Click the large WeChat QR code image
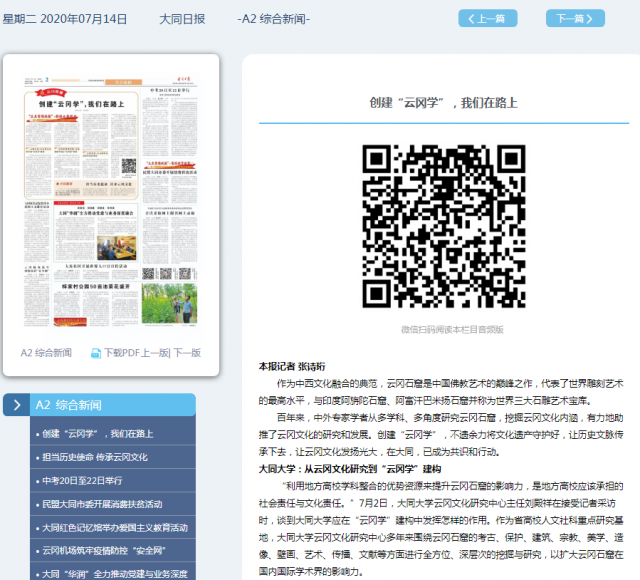The width and height of the screenshot is (640, 580). [x=444, y=226]
